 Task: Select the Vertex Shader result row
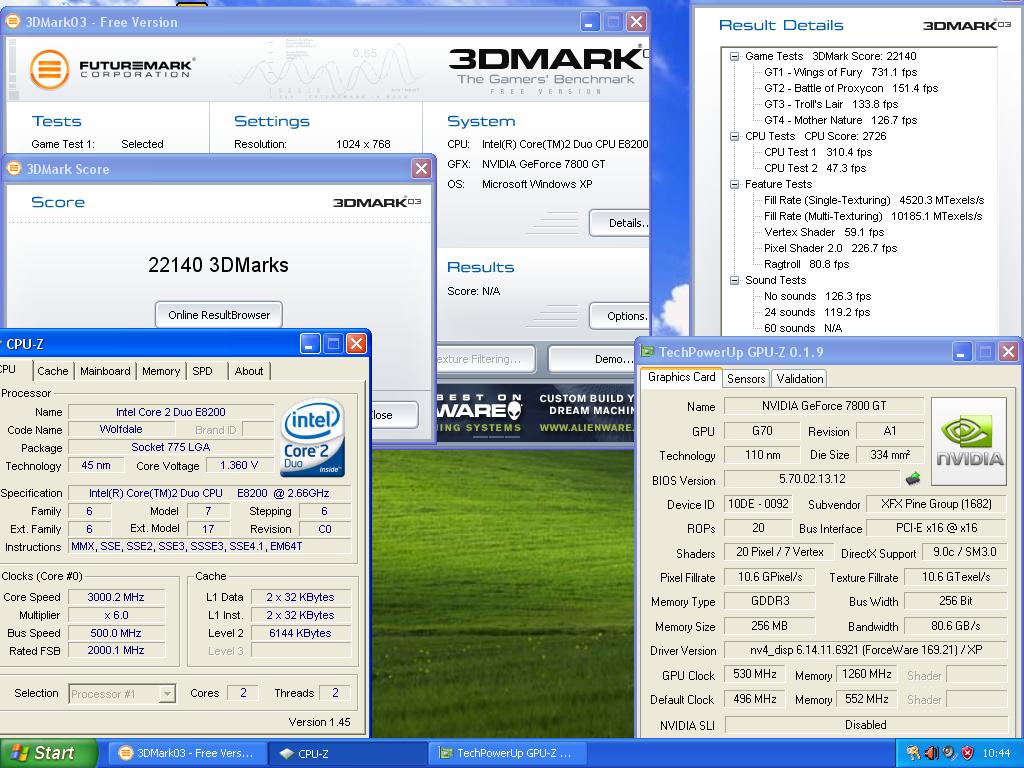(824, 232)
